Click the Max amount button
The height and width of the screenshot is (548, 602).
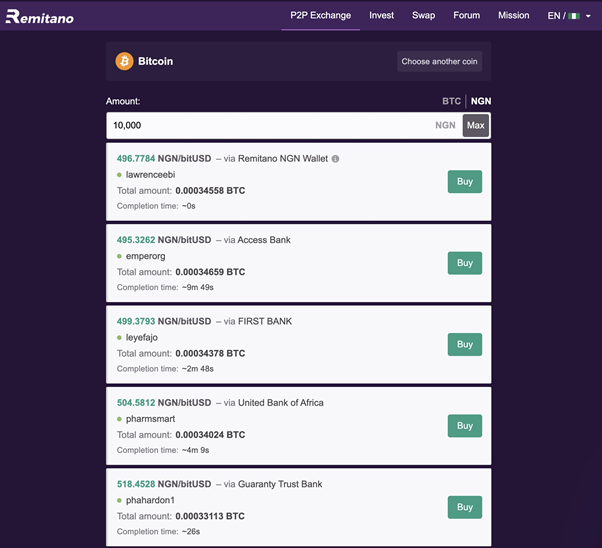tap(476, 125)
